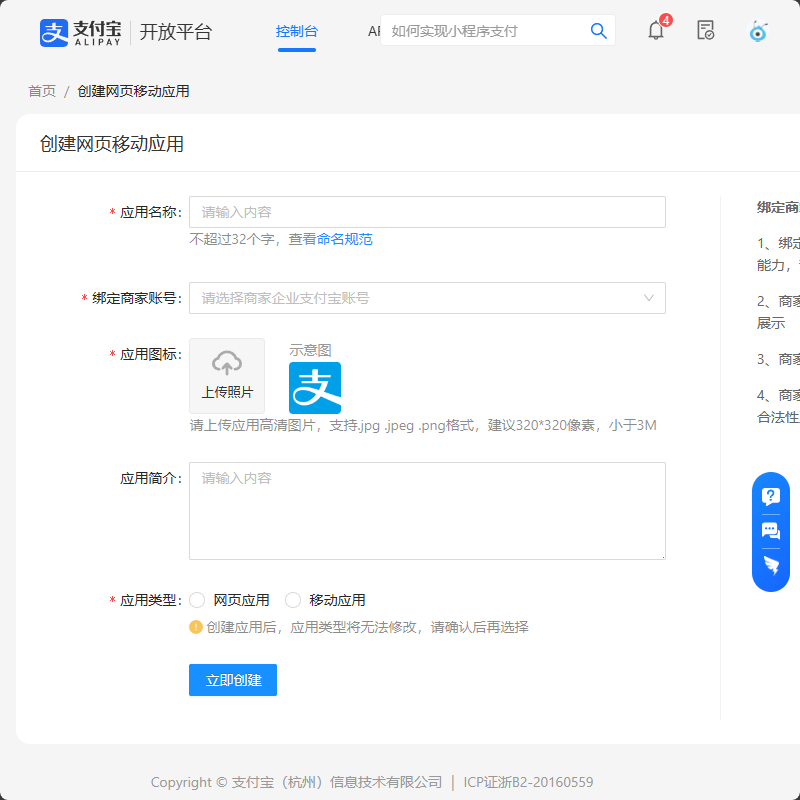800x800 pixels.
Task: Select the 网页应用 radio button
Action: [198, 600]
